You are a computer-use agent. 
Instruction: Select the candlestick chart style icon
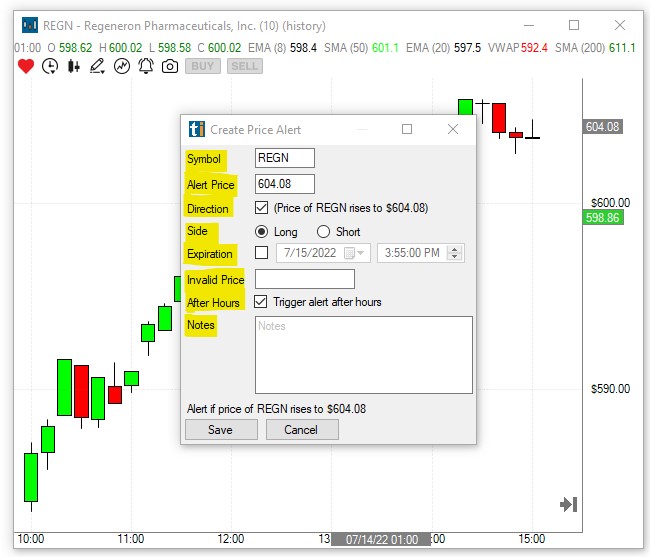click(x=73, y=66)
